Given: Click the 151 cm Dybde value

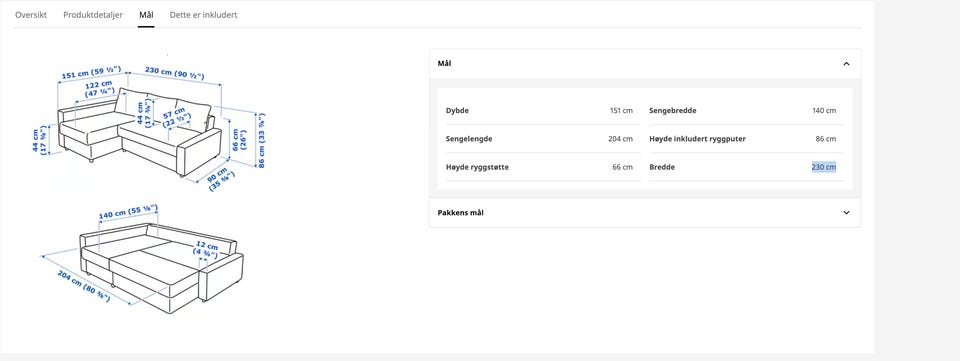Looking at the screenshot, I should 621,111.
